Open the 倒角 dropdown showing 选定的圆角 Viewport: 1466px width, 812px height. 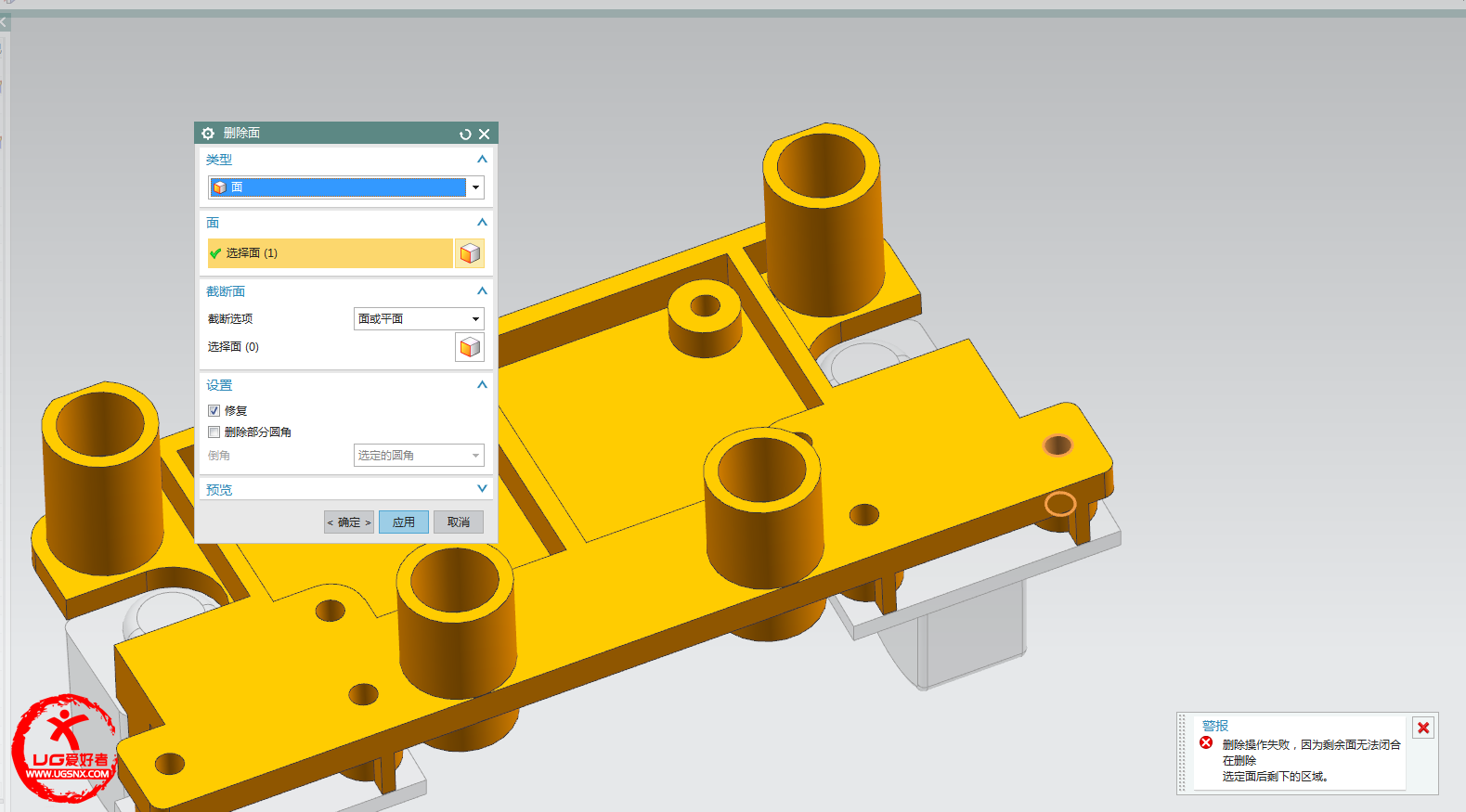[419, 455]
